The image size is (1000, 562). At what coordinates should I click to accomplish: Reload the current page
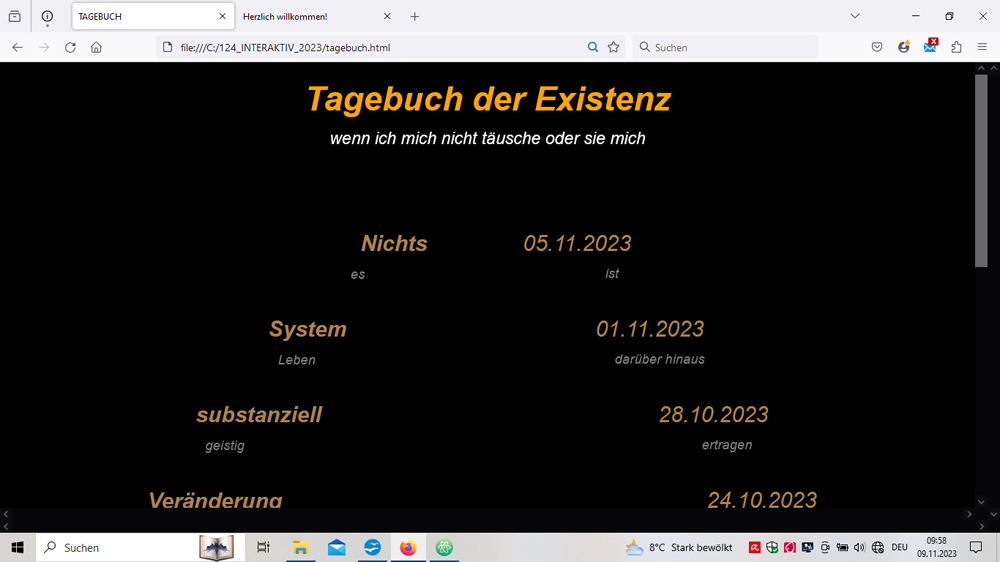point(70,47)
